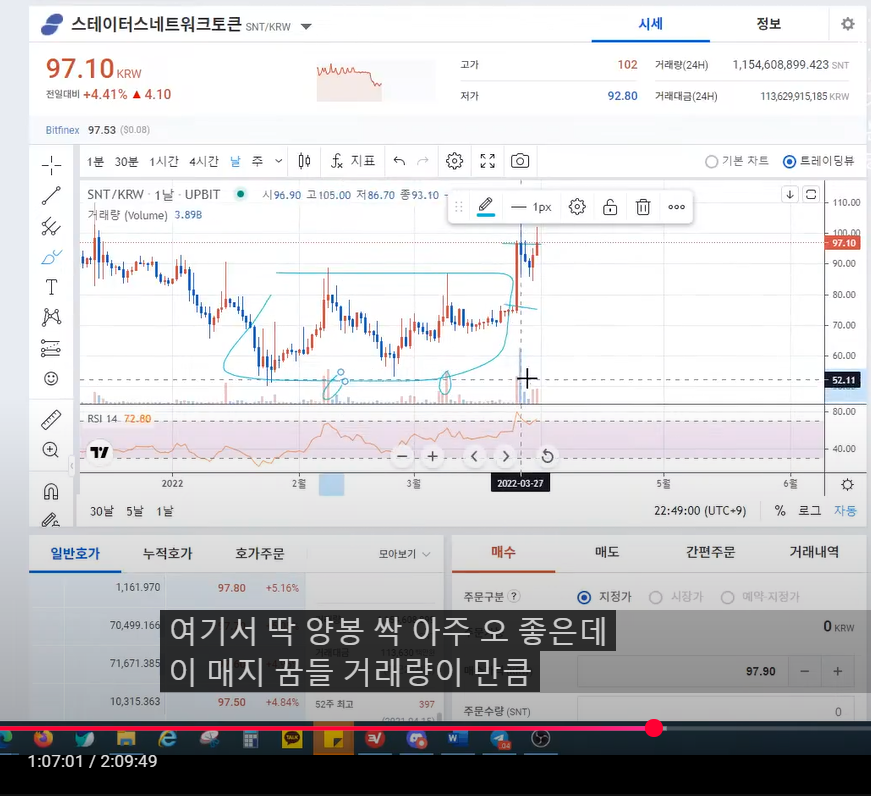Delete the selected drawing with trash icon

(643, 207)
